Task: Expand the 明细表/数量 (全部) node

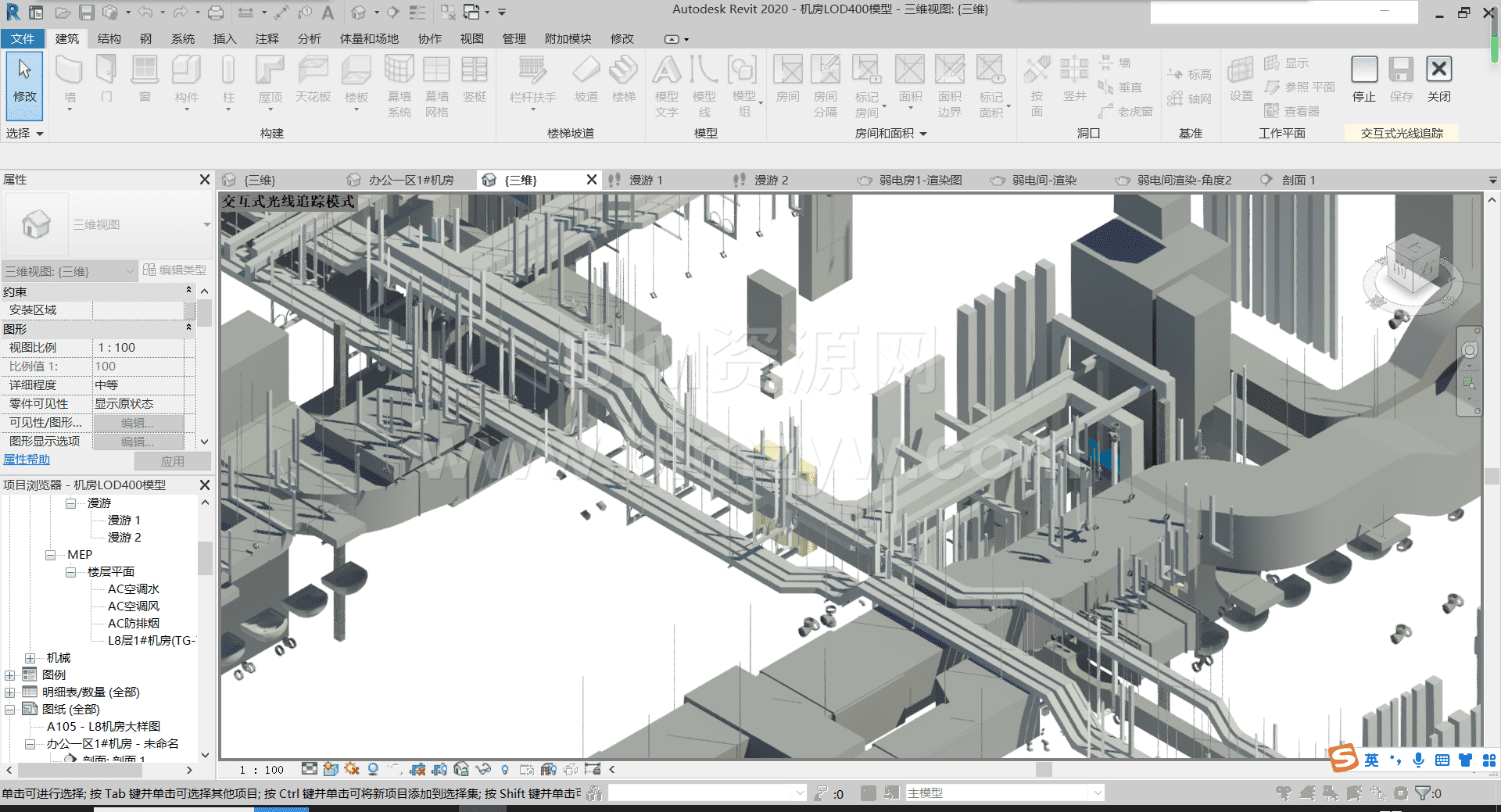Action: point(9,692)
